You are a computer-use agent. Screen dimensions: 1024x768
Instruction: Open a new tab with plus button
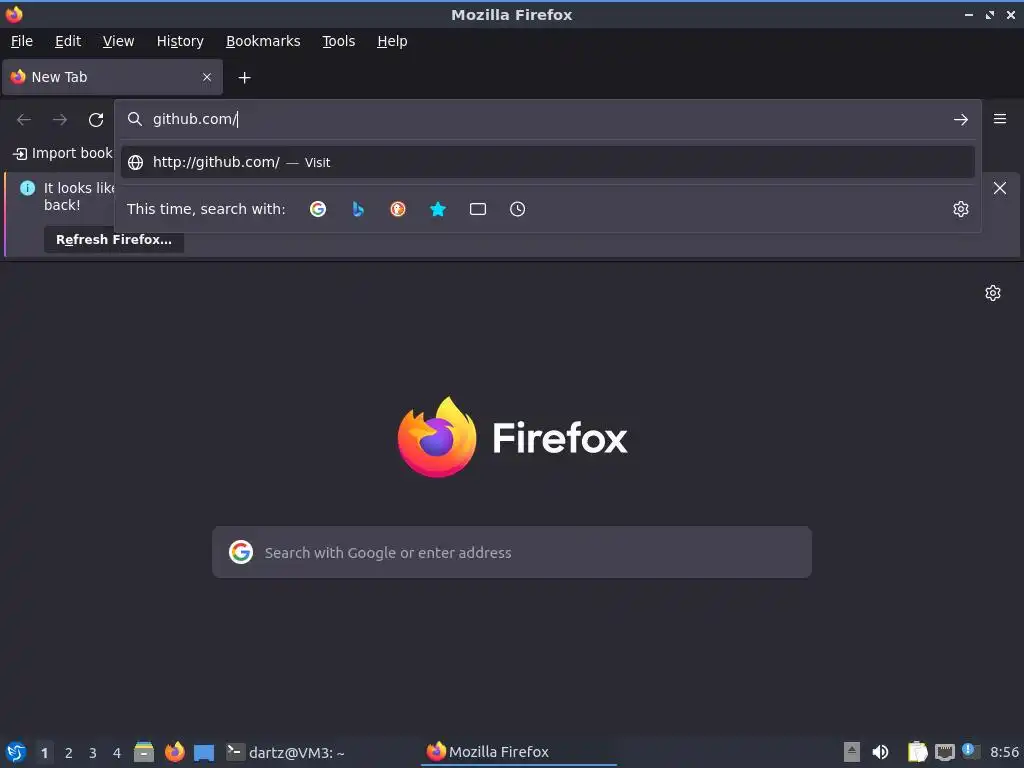coord(244,78)
